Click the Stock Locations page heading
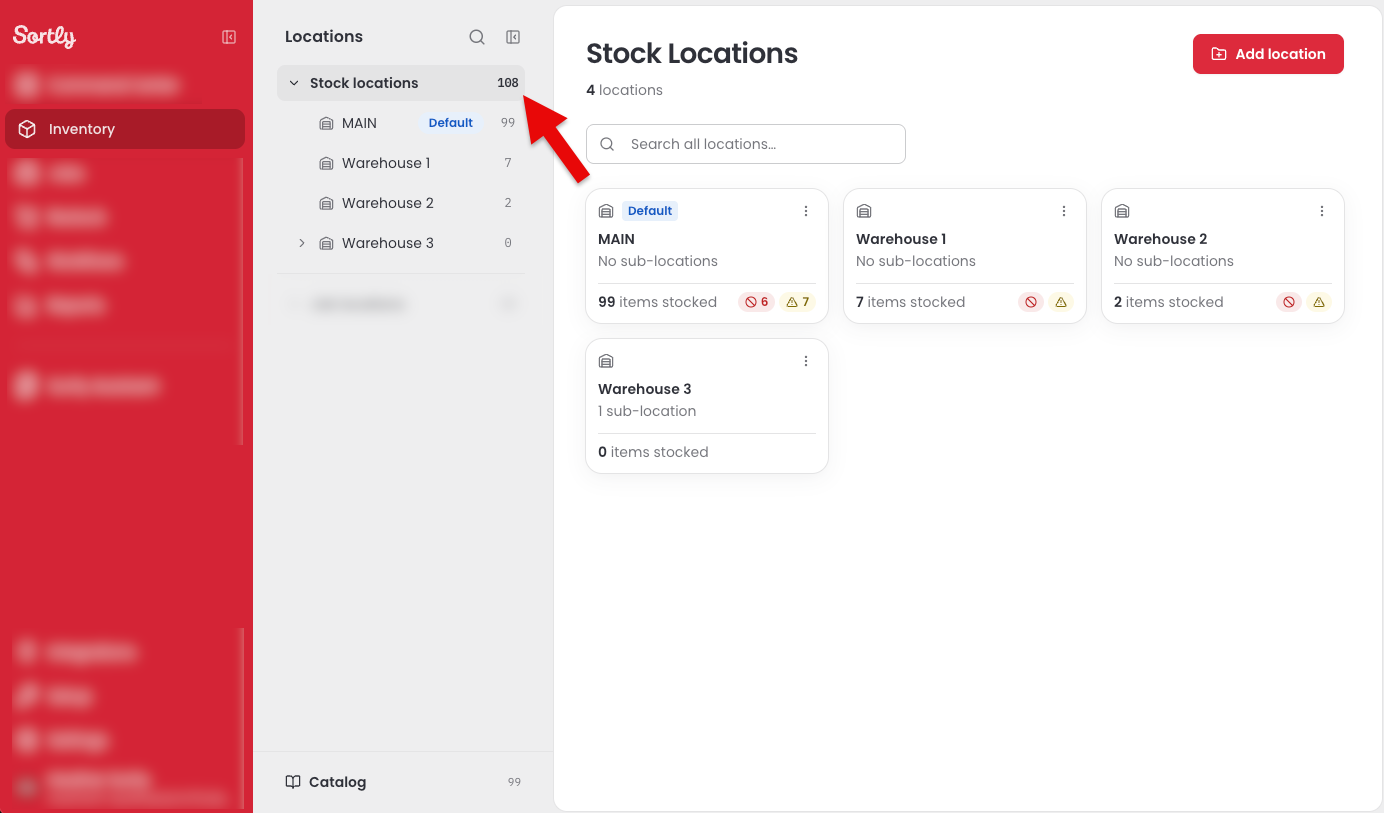The image size is (1384, 813). pyautogui.click(x=692, y=53)
